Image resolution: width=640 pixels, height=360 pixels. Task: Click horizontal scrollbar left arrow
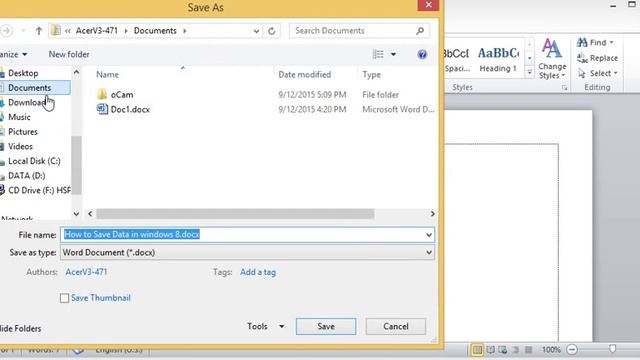click(90, 214)
